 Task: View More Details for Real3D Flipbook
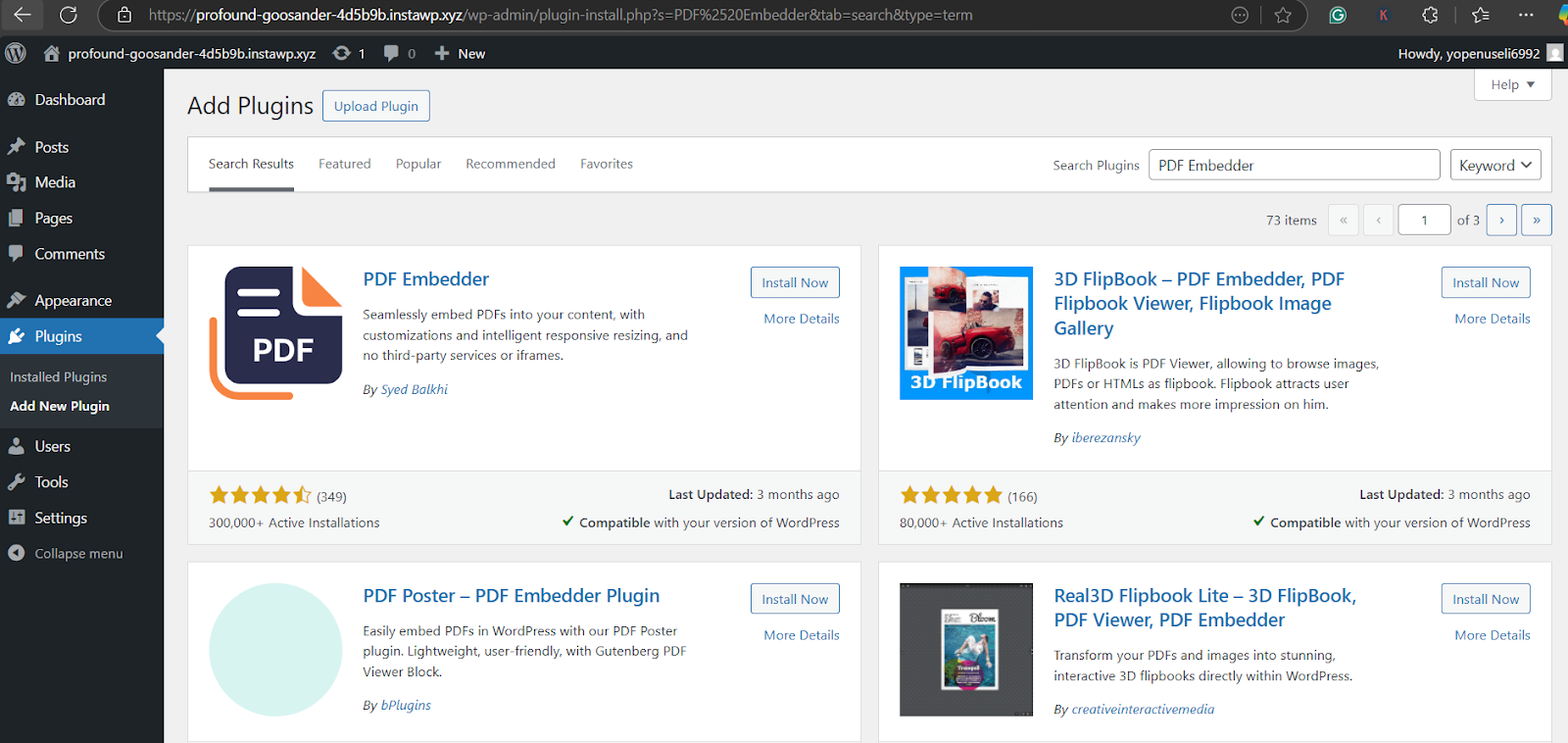[1493, 635]
